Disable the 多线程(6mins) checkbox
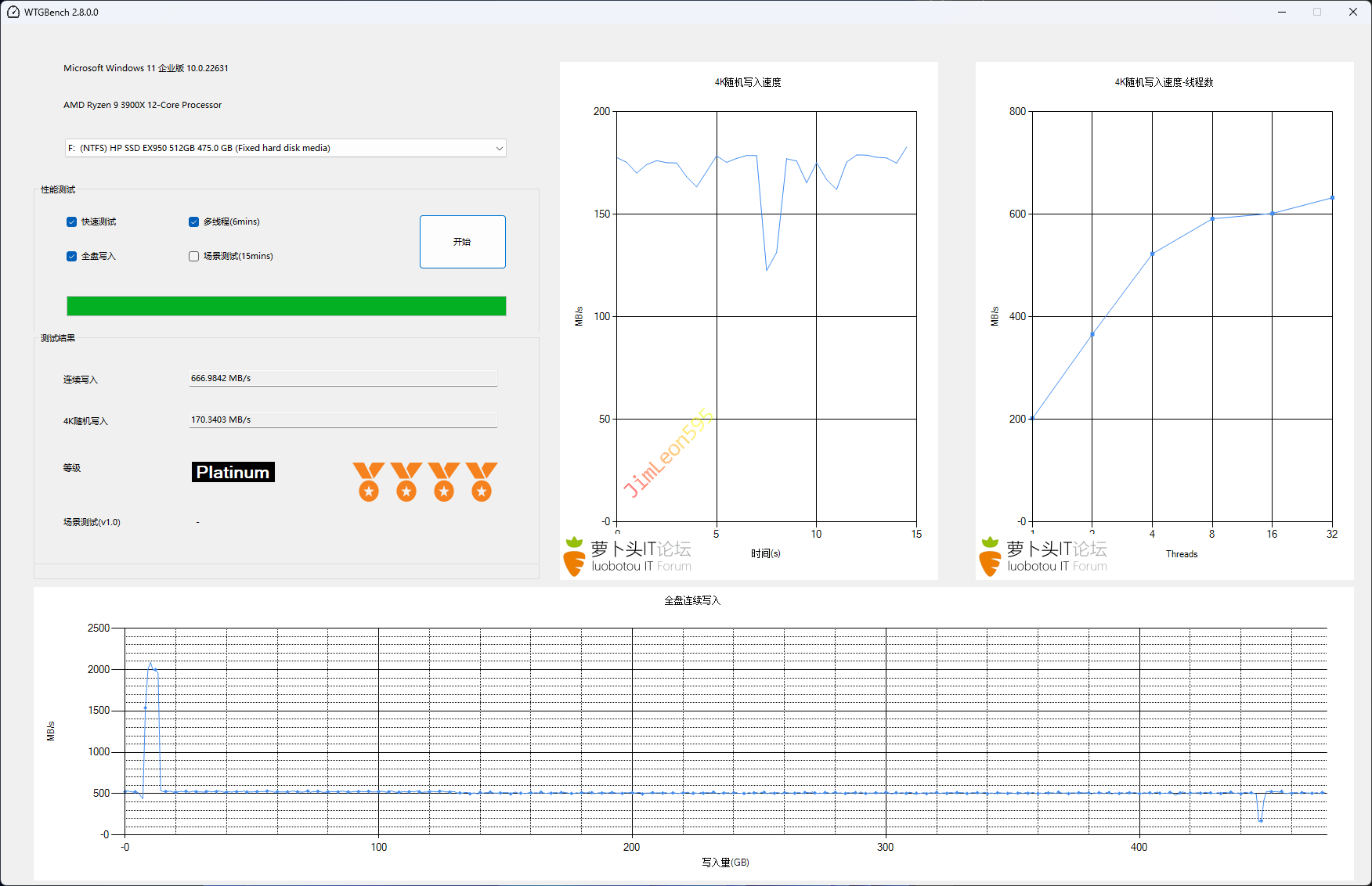The width and height of the screenshot is (1372, 886). pos(194,222)
